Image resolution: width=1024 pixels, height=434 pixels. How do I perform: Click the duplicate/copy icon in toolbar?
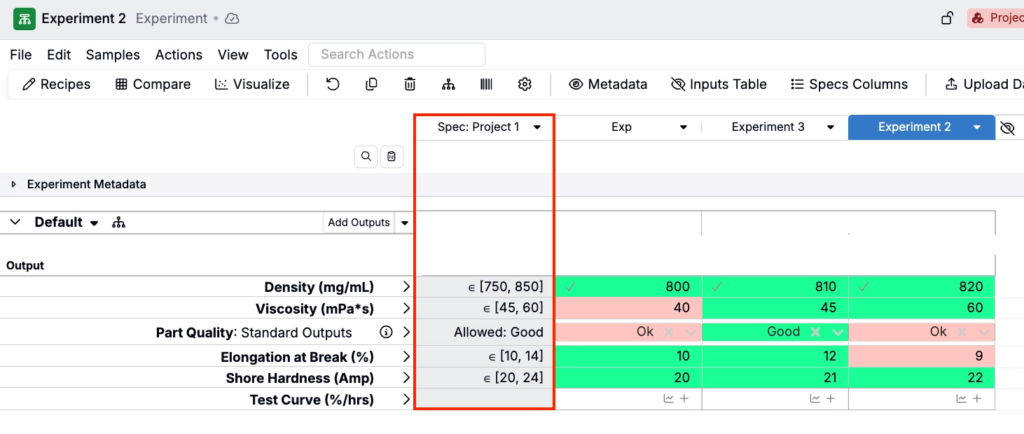(371, 85)
